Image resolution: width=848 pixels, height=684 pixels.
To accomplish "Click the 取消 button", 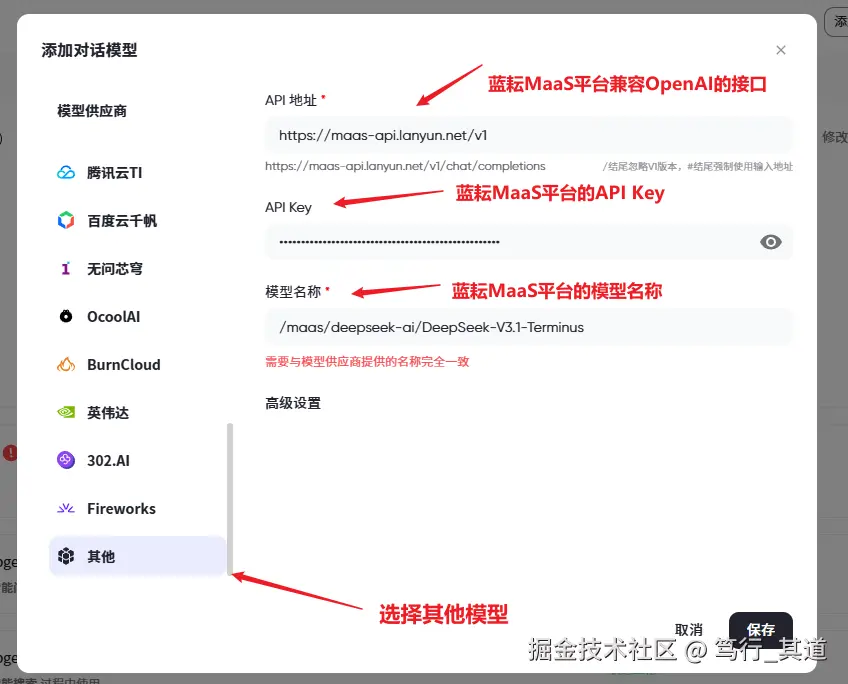I will pyautogui.click(x=688, y=630).
